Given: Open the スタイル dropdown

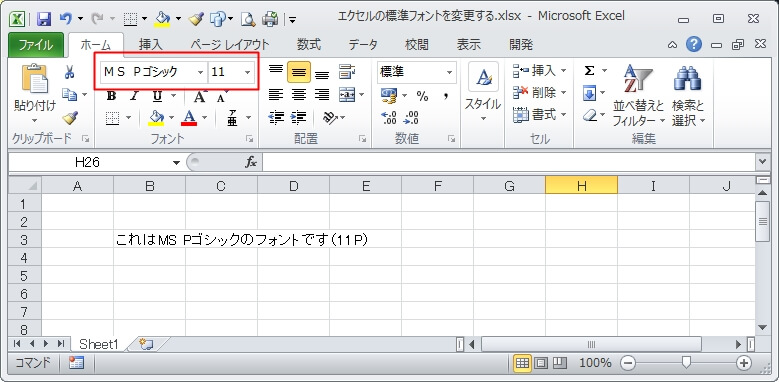Looking at the screenshot, I should pos(483,93).
